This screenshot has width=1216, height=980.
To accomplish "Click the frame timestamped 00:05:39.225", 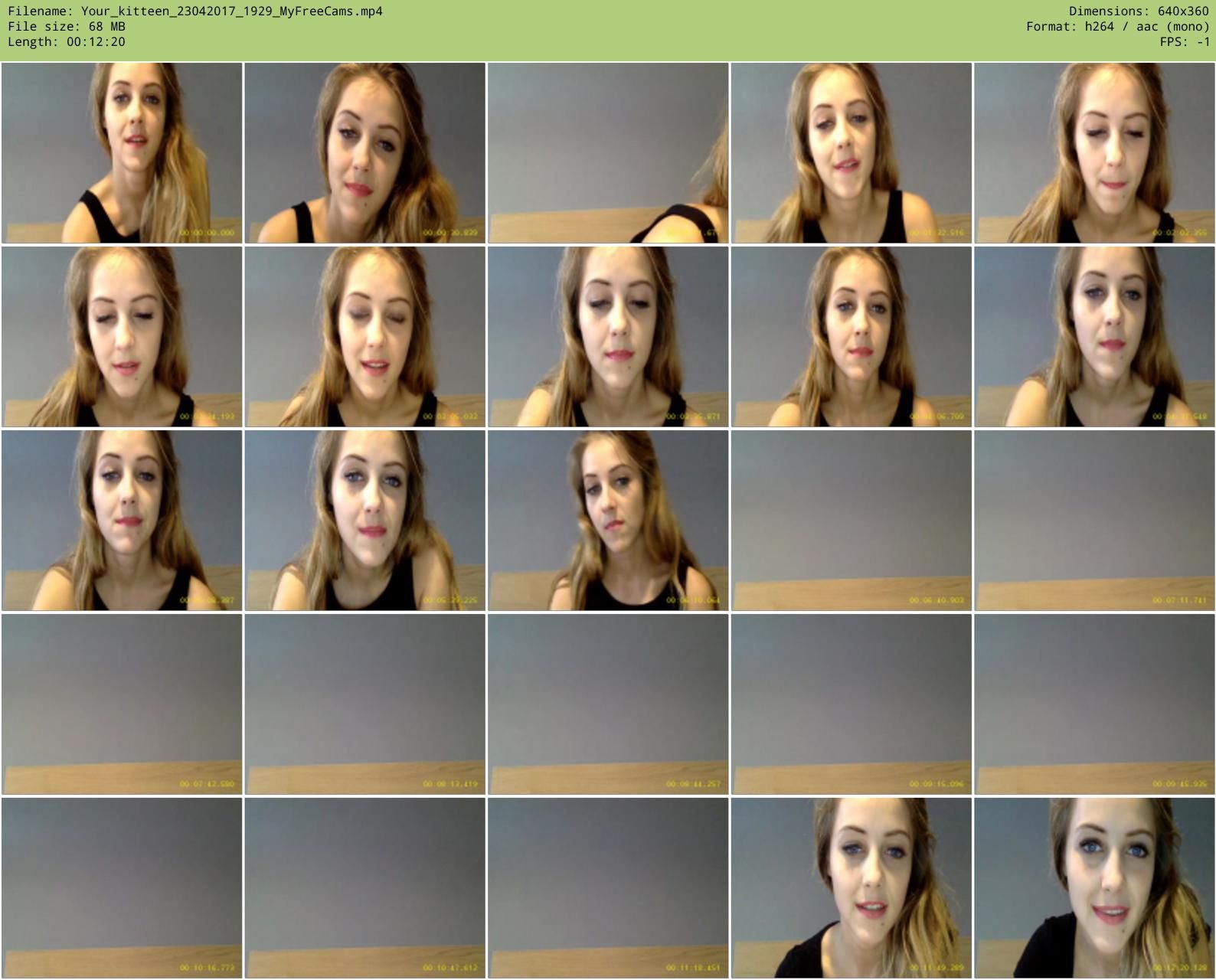I will (364, 521).
